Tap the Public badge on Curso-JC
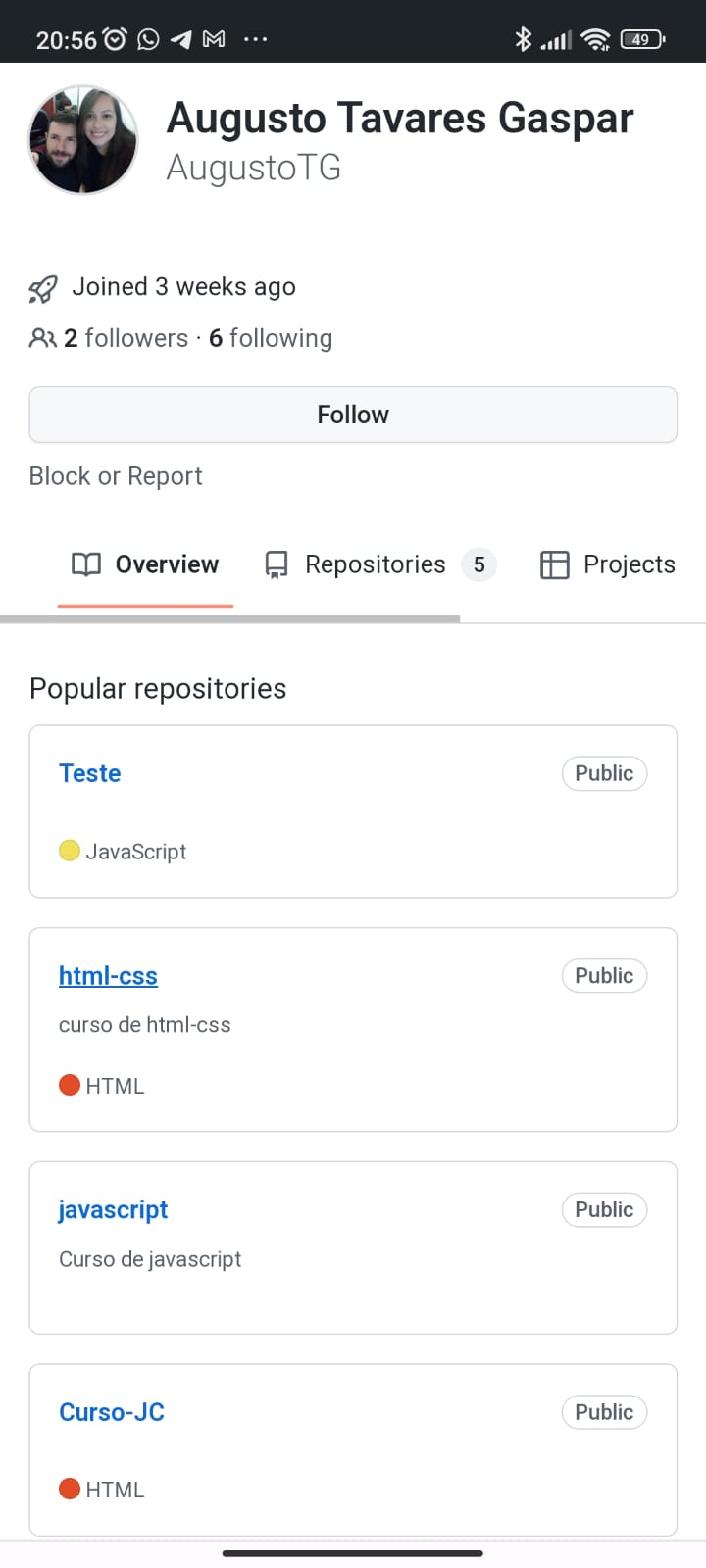Image resolution: width=706 pixels, height=1568 pixels. pyautogui.click(x=604, y=1412)
